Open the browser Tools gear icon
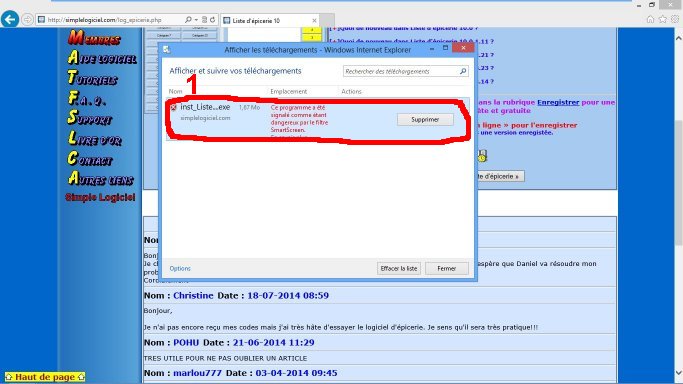 point(675,19)
